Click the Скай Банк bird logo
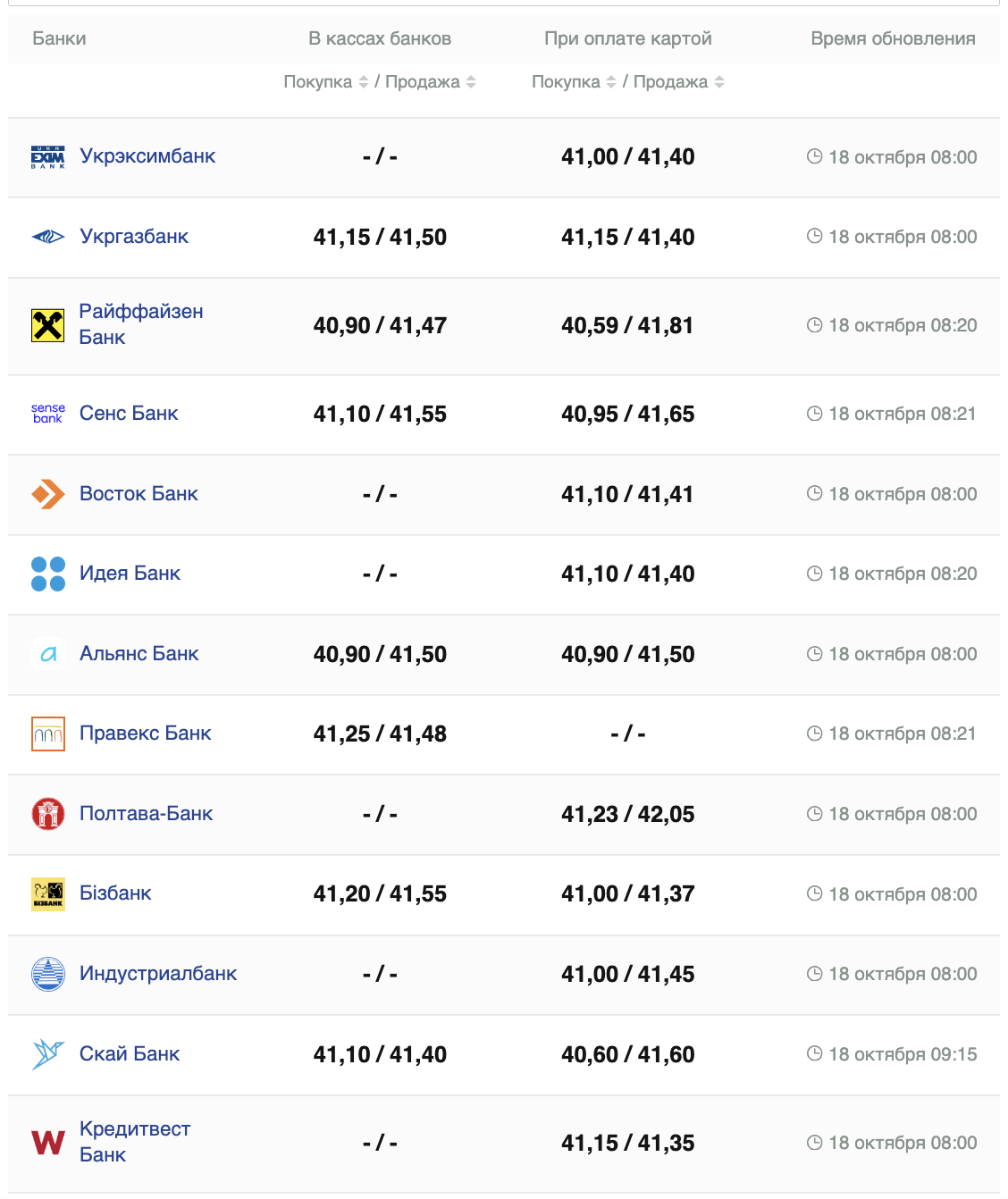The width and height of the screenshot is (1008, 1199). (47, 1054)
